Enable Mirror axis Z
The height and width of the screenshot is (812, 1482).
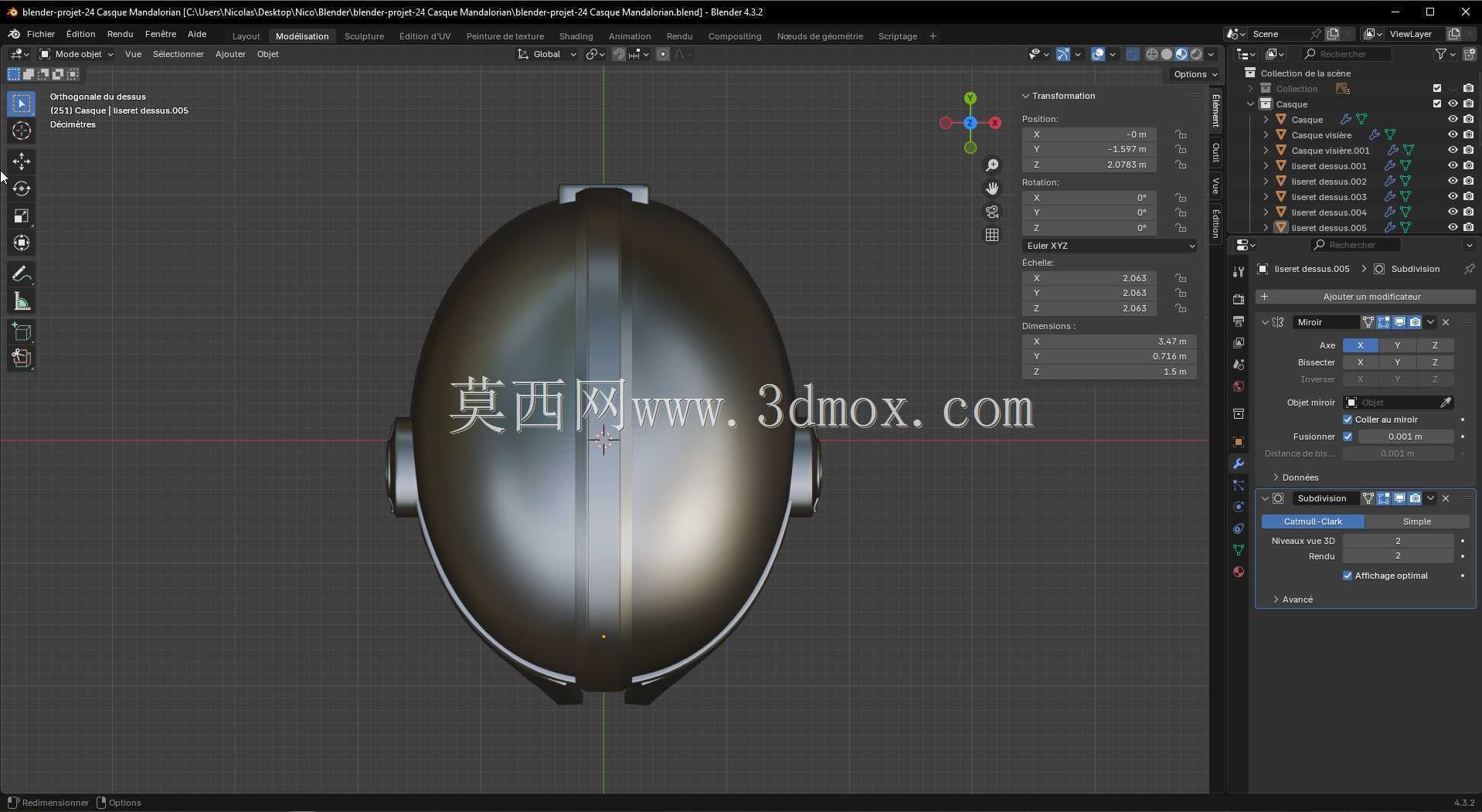click(x=1435, y=345)
